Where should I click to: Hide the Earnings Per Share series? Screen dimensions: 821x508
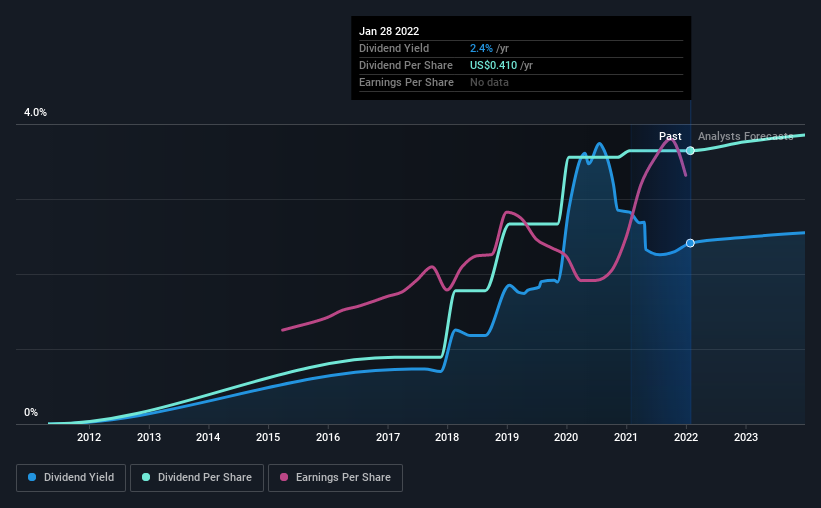pyautogui.click(x=338, y=478)
